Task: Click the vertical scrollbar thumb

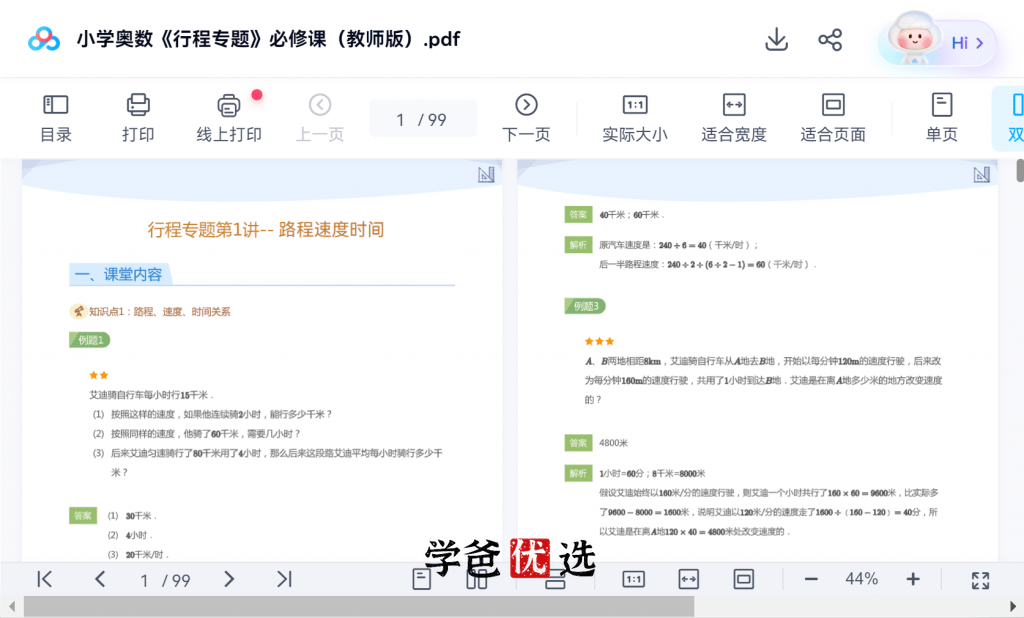Action: pyautogui.click(x=1020, y=170)
